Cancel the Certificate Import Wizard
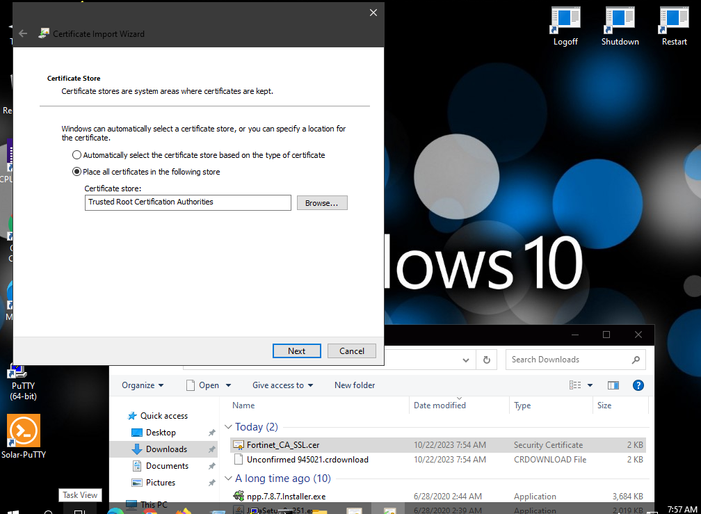Image resolution: width=701 pixels, height=514 pixels. (x=351, y=351)
